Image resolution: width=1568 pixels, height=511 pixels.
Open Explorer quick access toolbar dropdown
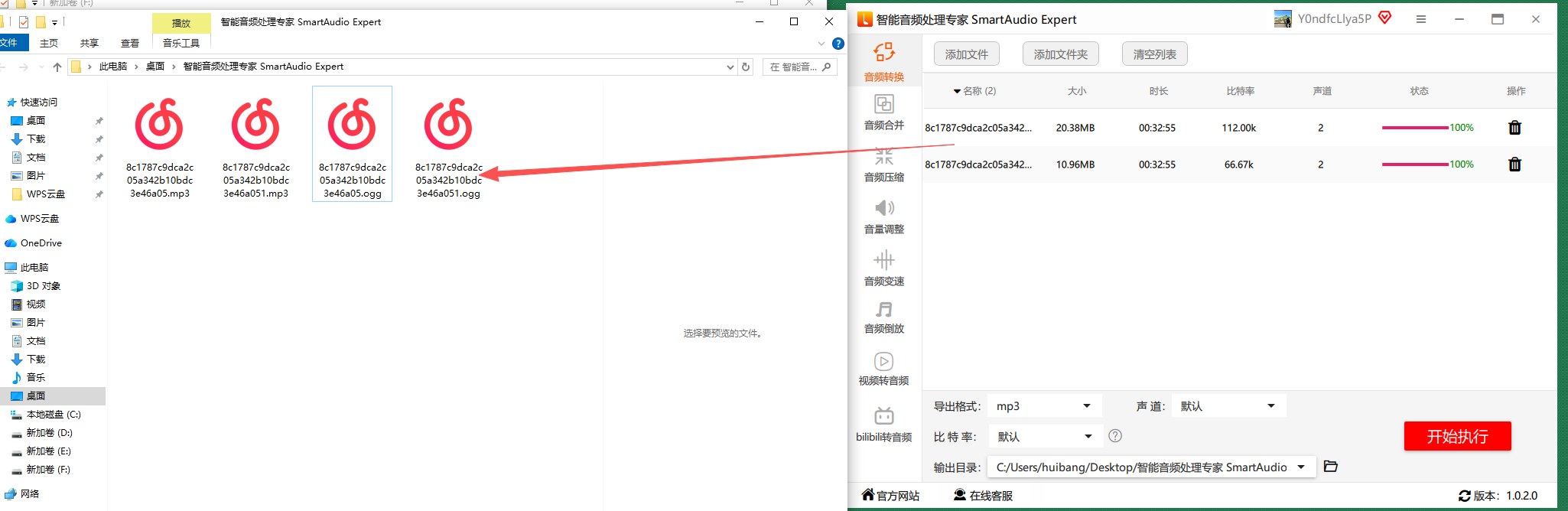coord(55,23)
